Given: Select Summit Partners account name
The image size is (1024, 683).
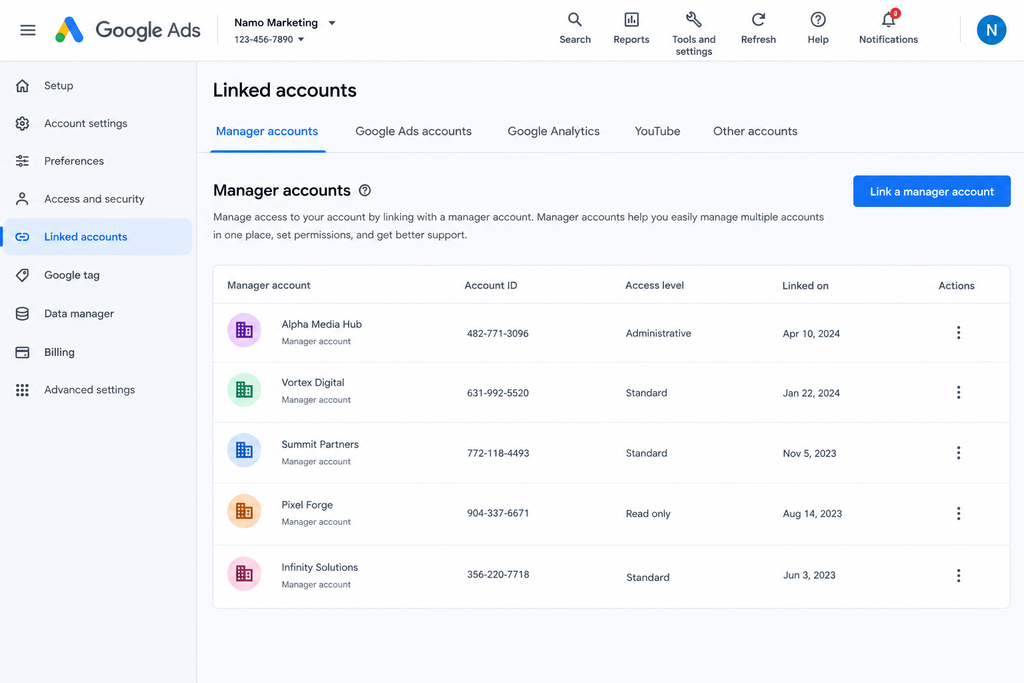Looking at the screenshot, I should pyautogui.click(x=320, y=444).
